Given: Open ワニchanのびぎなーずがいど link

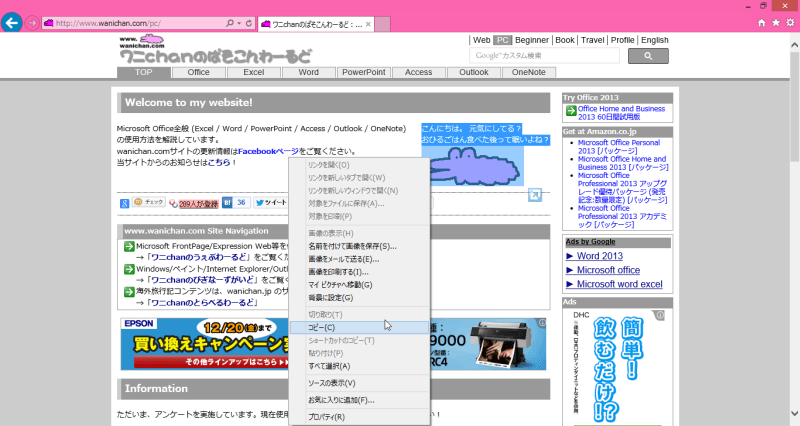Looking at the screenshot, I should pos(203,280).
